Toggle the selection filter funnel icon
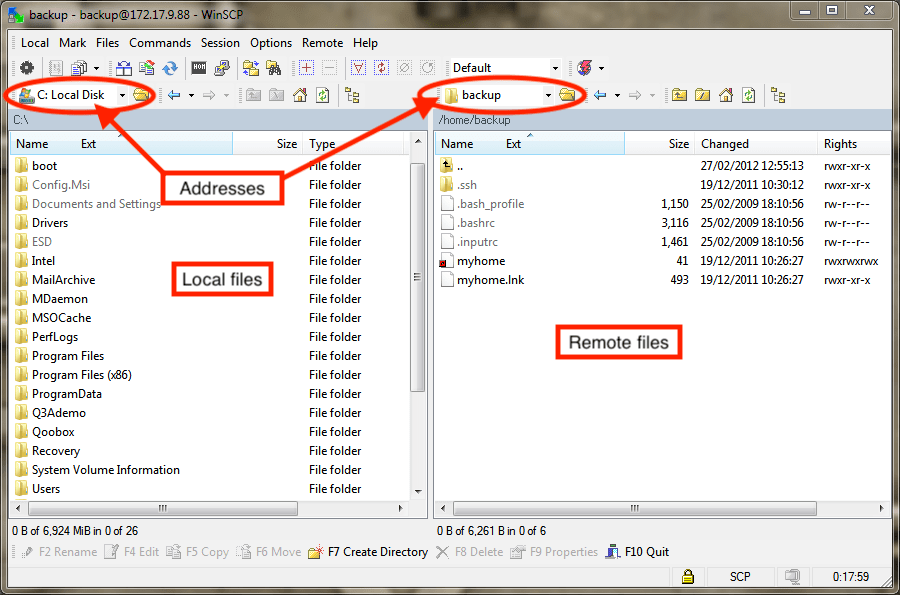 click(x=357, y=67)
